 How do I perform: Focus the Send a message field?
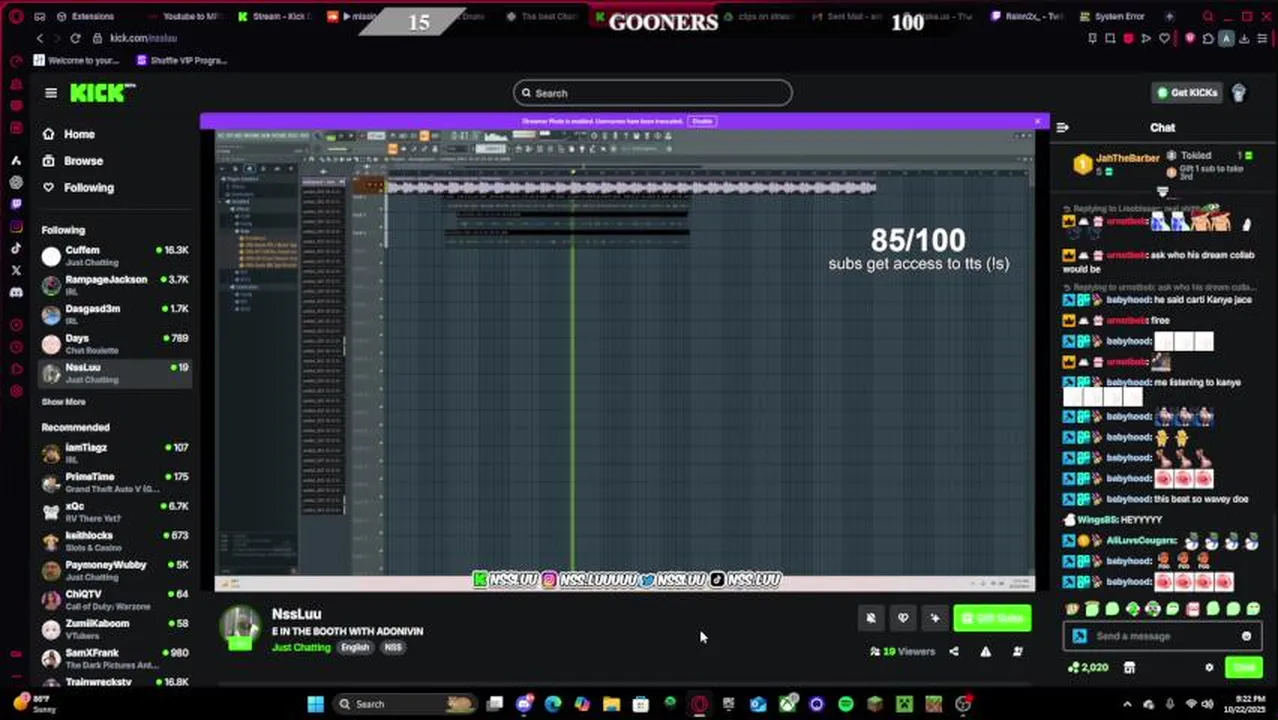point(1160,636)
